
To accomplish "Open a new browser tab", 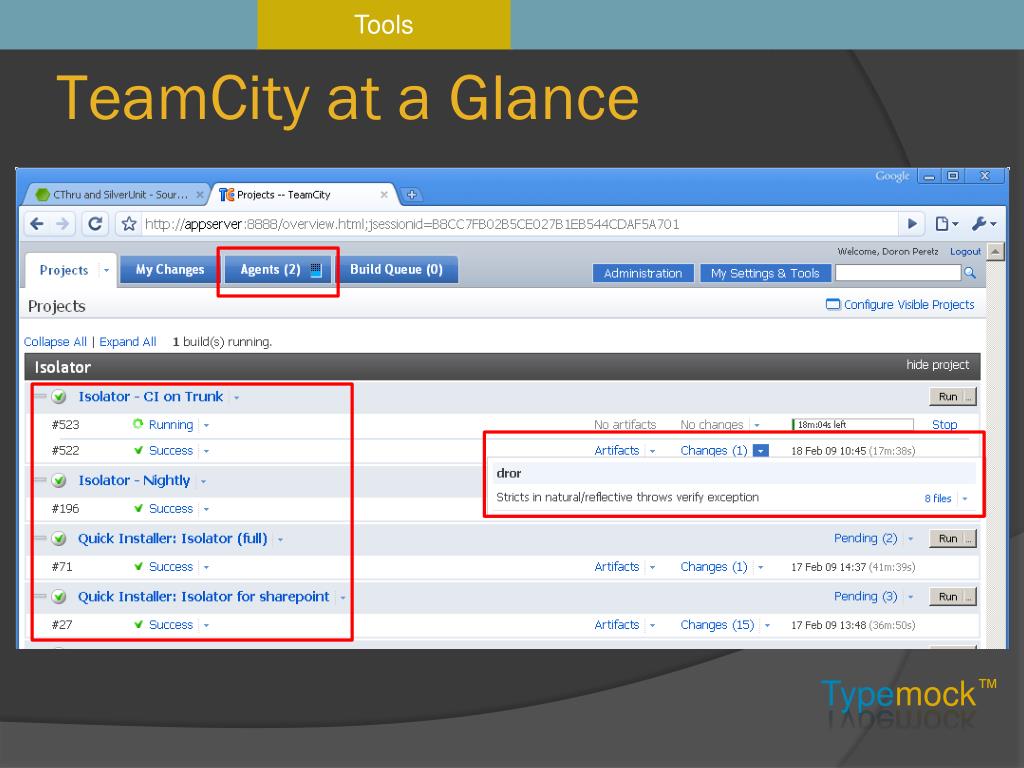I will (411, 195).
